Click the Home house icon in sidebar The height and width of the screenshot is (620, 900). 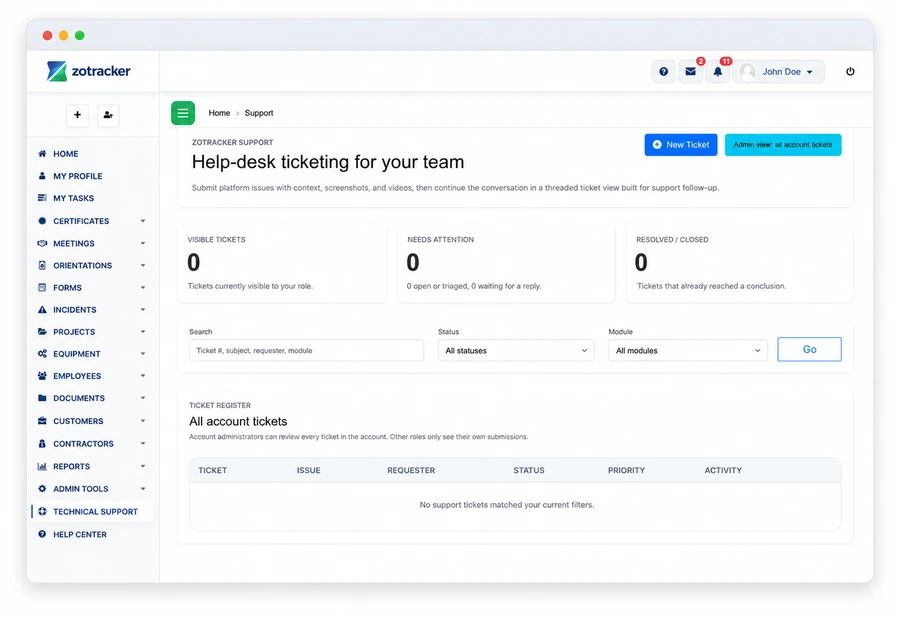point(42,154)
